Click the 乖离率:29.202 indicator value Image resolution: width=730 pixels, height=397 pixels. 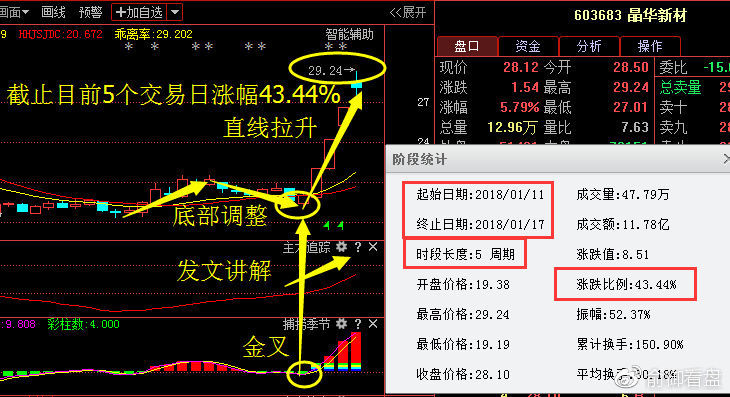[x=153, y=34]
